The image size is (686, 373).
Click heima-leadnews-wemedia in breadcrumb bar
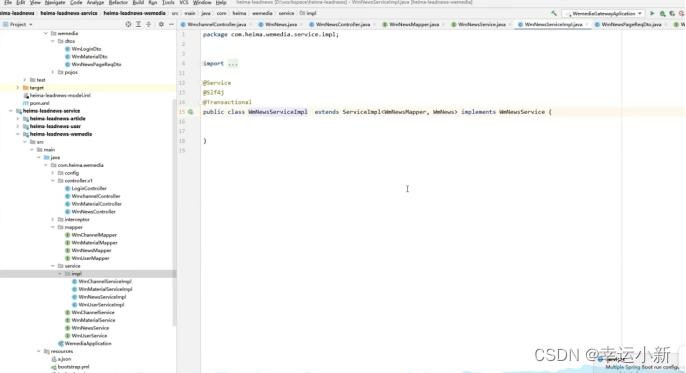134,14
